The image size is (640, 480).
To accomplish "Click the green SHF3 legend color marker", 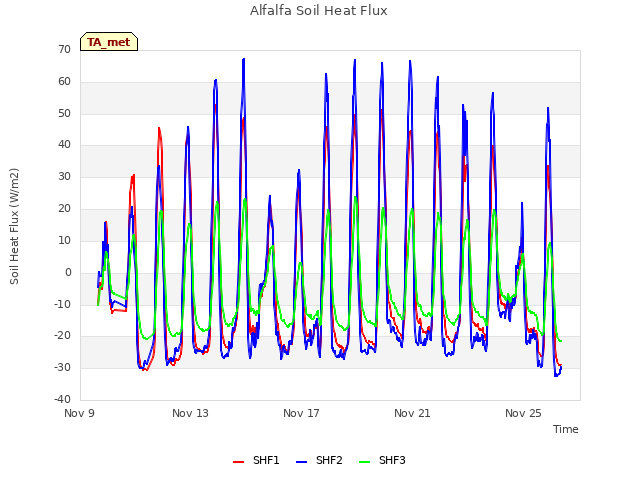I will (x=364, y=462).
